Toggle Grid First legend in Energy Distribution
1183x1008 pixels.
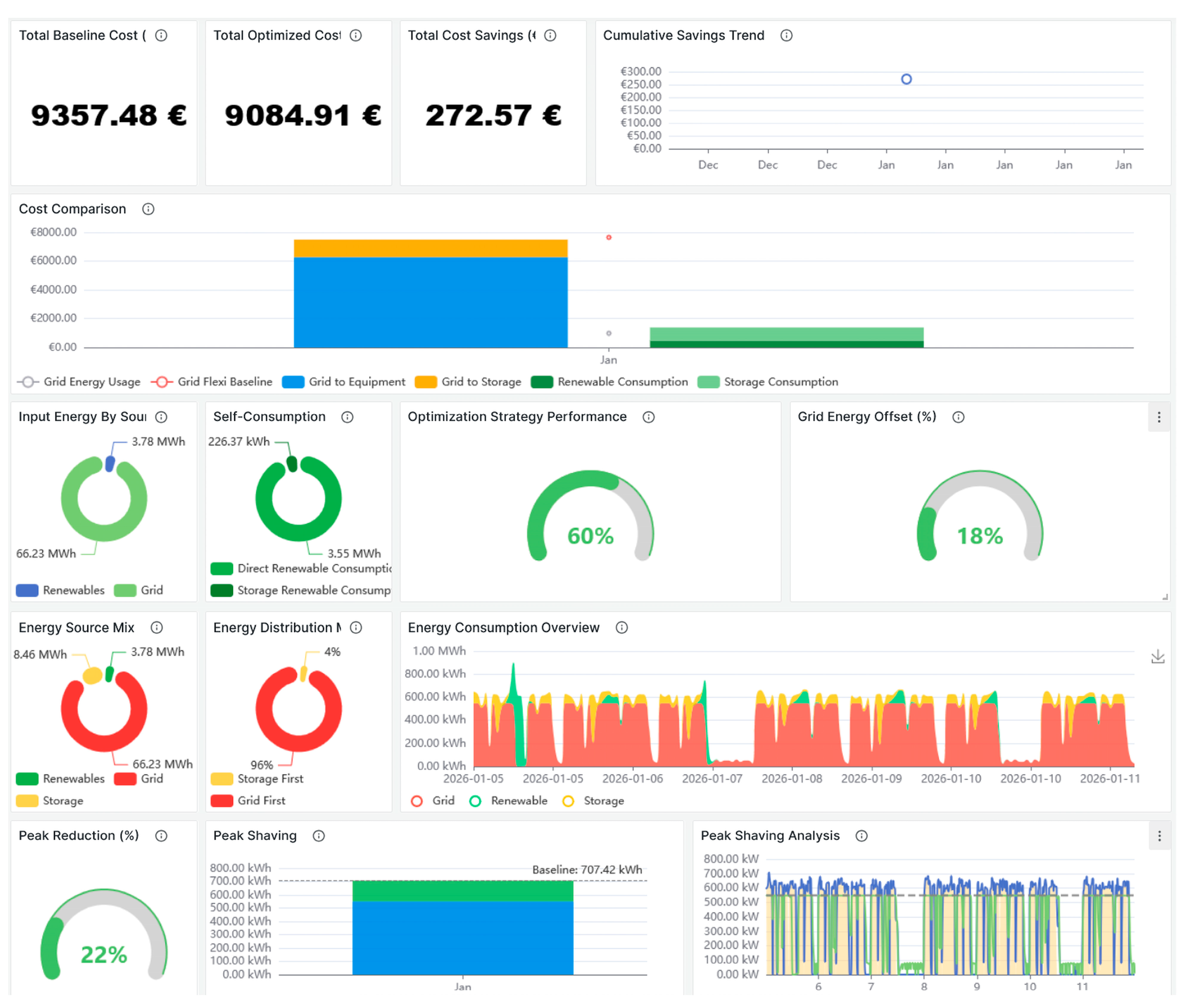click(248, 801)
